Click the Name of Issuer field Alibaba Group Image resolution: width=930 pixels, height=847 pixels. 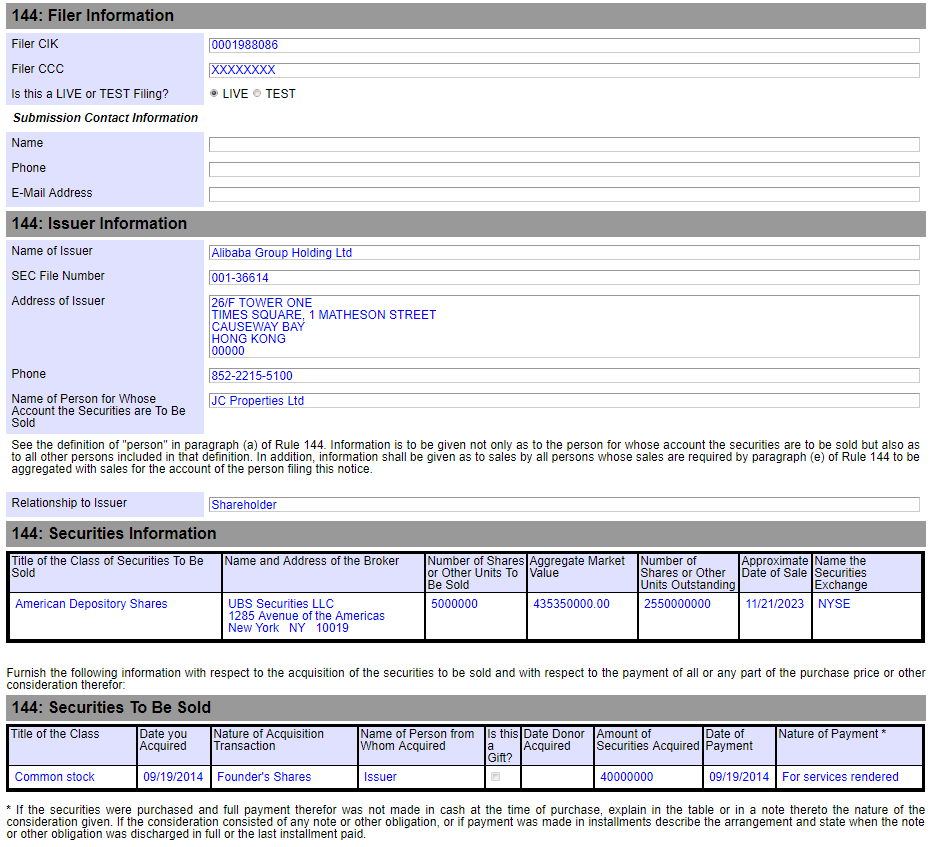pyautogui.click(x=564, y=253)
